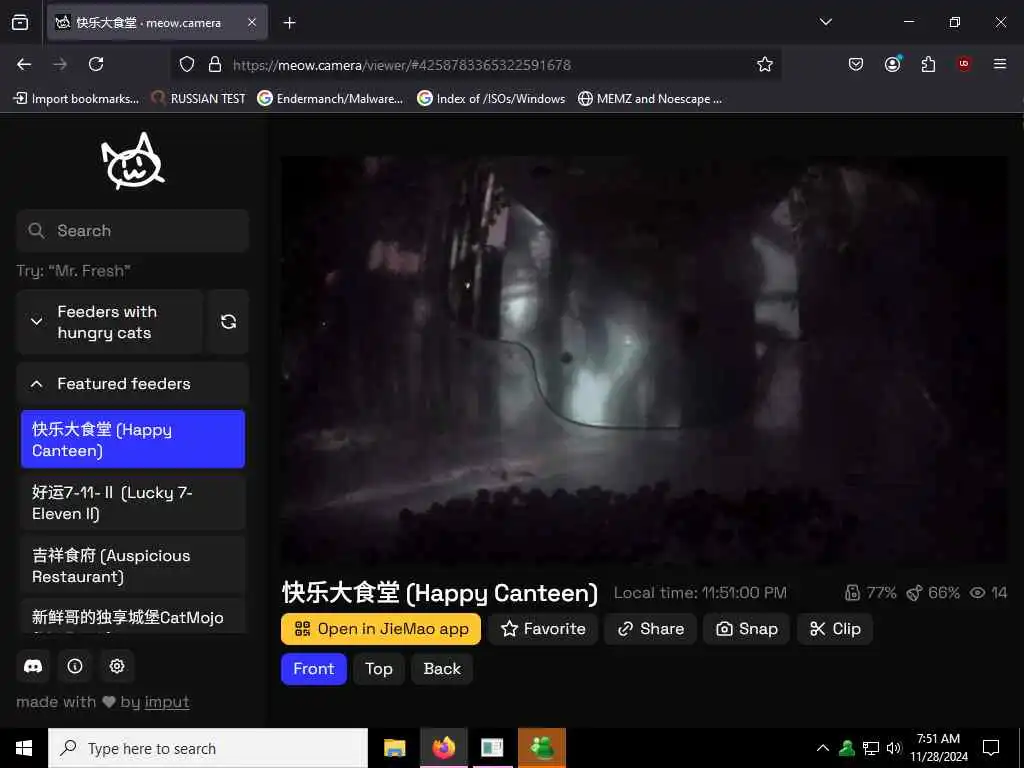1024x768 pixels.
Task: Select the CatMojo feeder entry
Action: [x=133, y=616]
